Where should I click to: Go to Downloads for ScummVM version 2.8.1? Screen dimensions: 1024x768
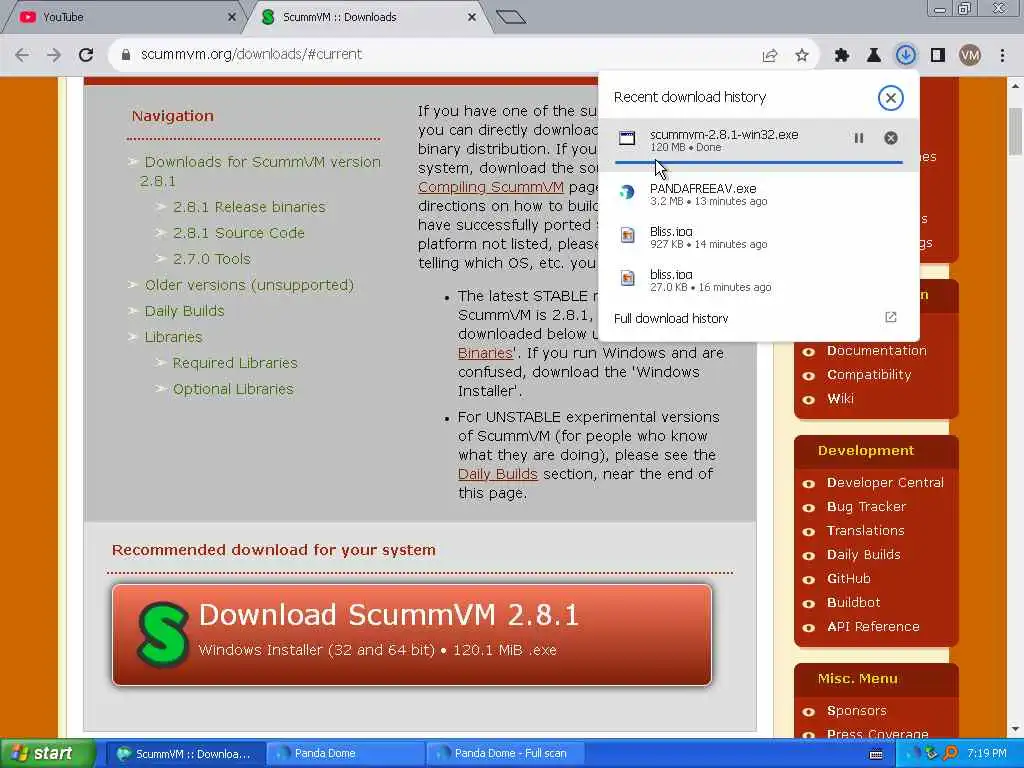(x=260, y=171)
